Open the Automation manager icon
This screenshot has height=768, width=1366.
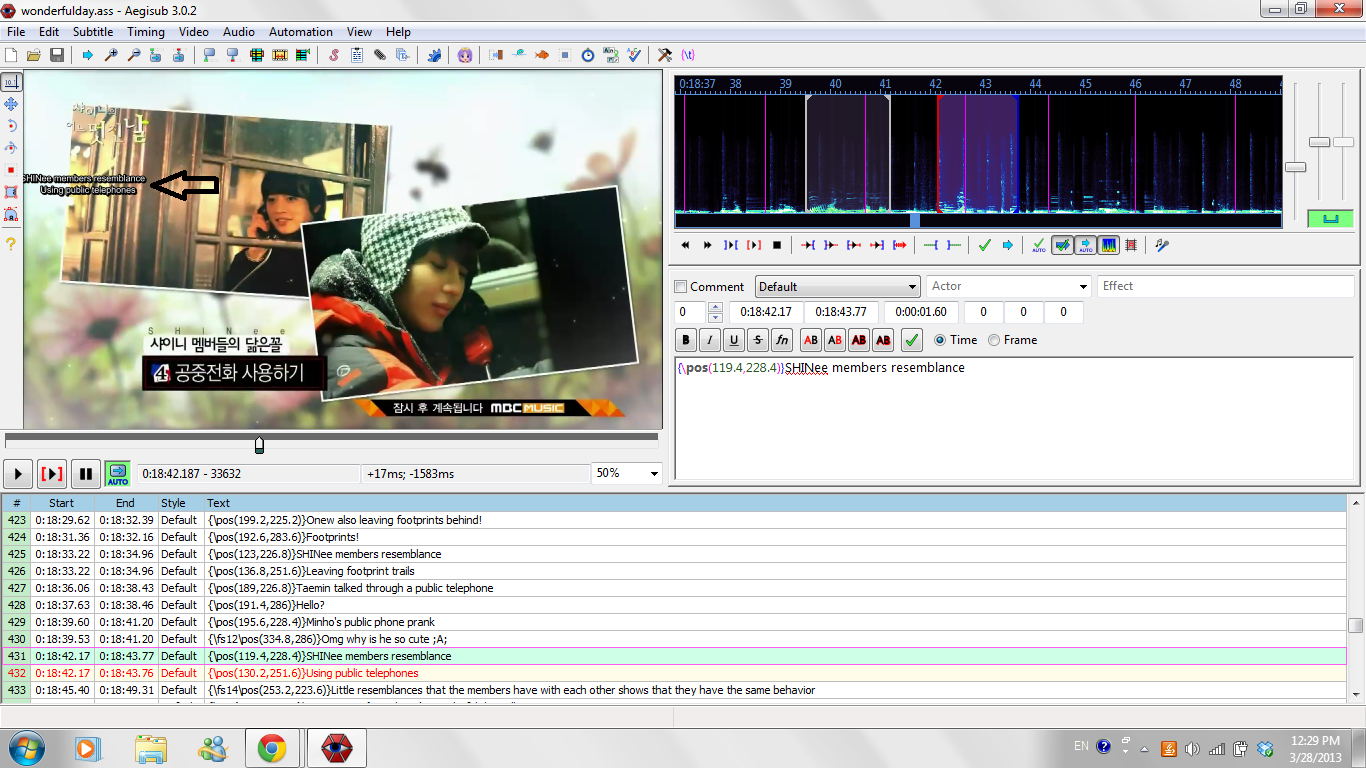(434, 55)
